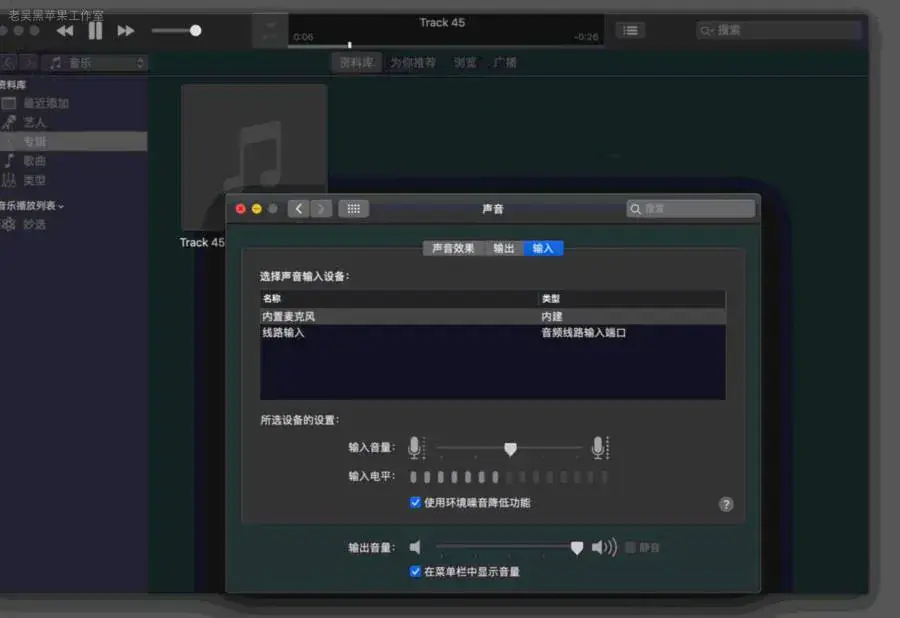The width and height of the screenshot is (900, 618).
Task: Go forward with the iTunes navigation arrow
Action: pos(29,63)
